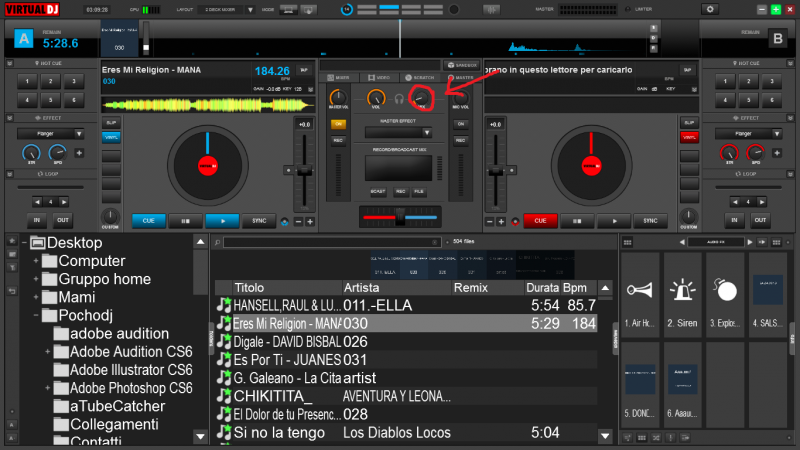The width and height of the screenshot is (800, 450).
Task: Collapse the Pochodj folder
Action: coord(36,316)
